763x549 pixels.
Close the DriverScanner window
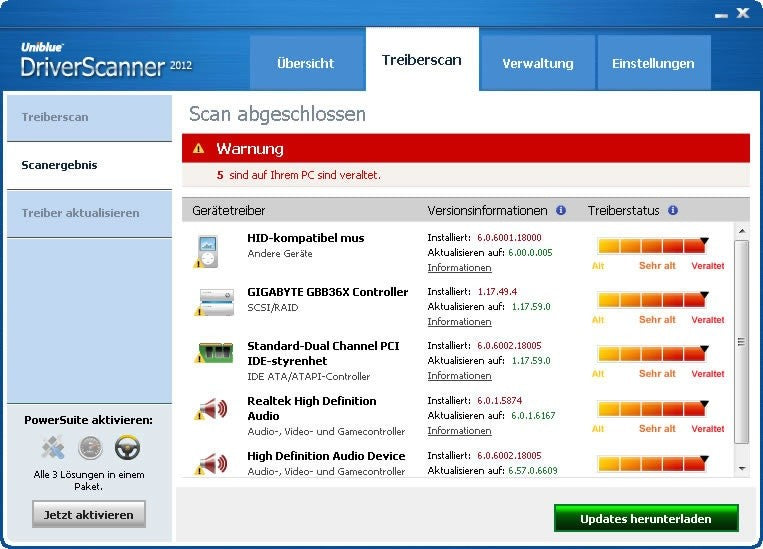743,13
